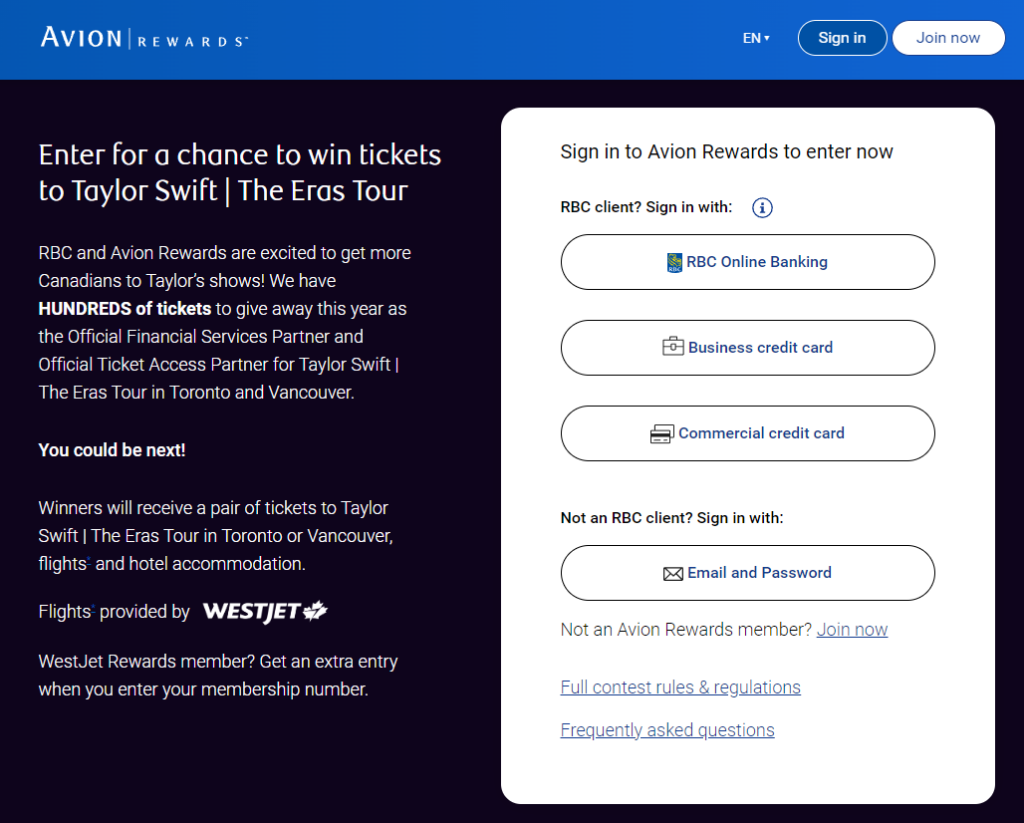Image resolution: width=1024 pixels, height=823 pixels.
Task: Click the maple leaf emblem in WestJet logo
Action: click(x=316, y=611)
